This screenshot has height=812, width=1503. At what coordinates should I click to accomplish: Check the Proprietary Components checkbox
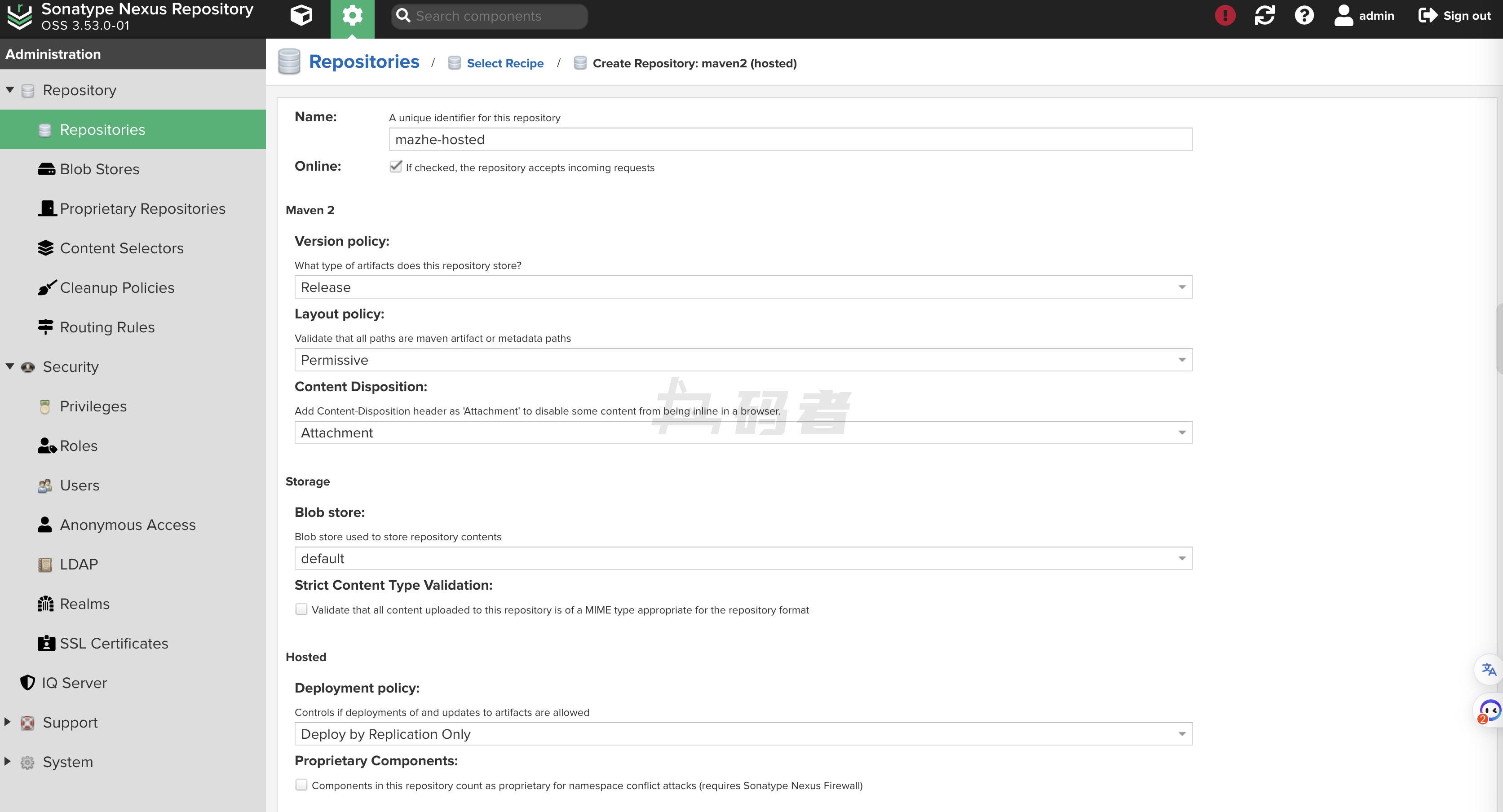click(x=301, y=785)
